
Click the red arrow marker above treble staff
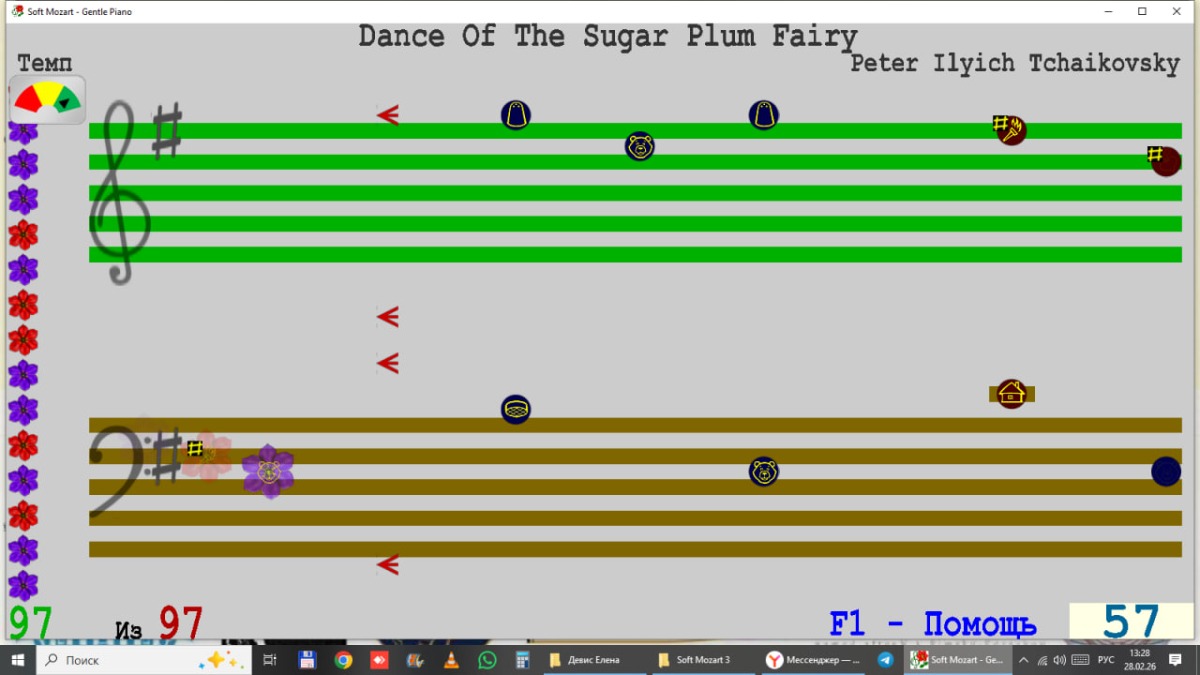coord(388,115)
